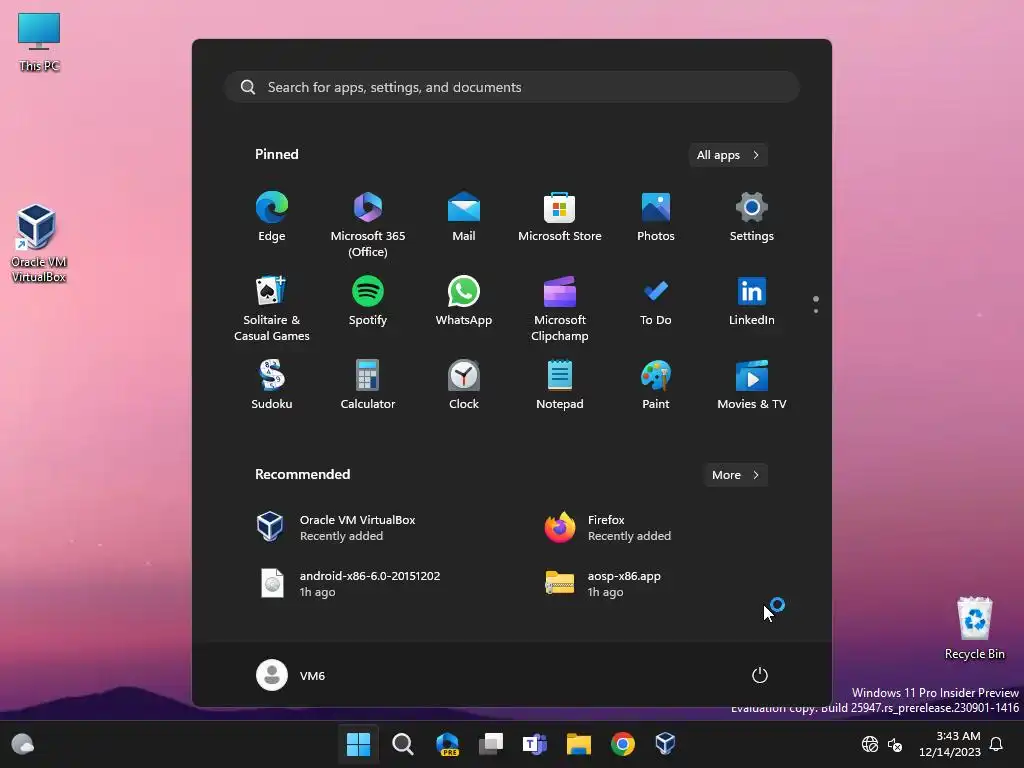Open Microsoft Teams from taskbar

click(535, 744)
